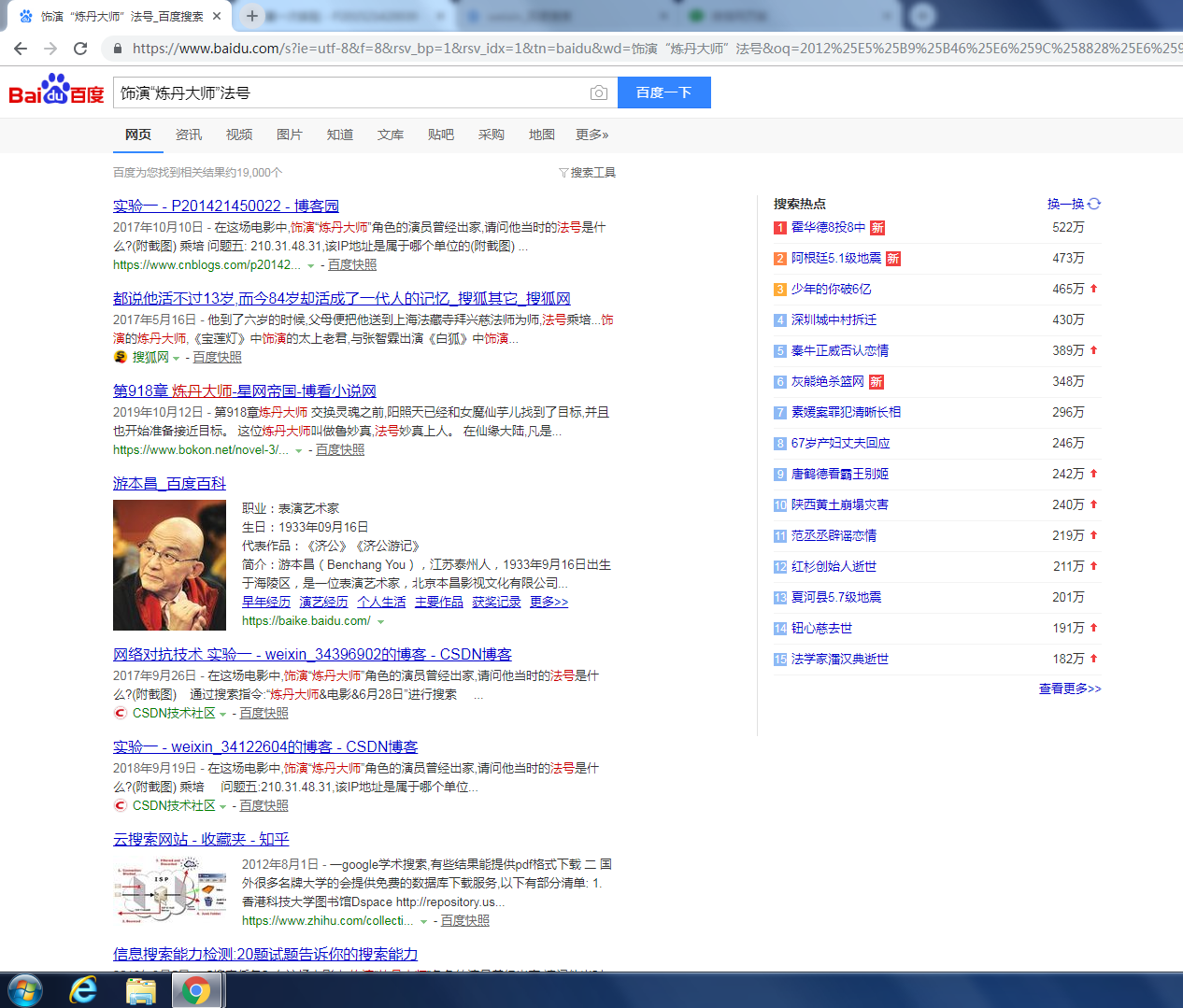Open 更多» category menu
Image resolution: width=1183 pixels, height=1008 pixels.
592,135
